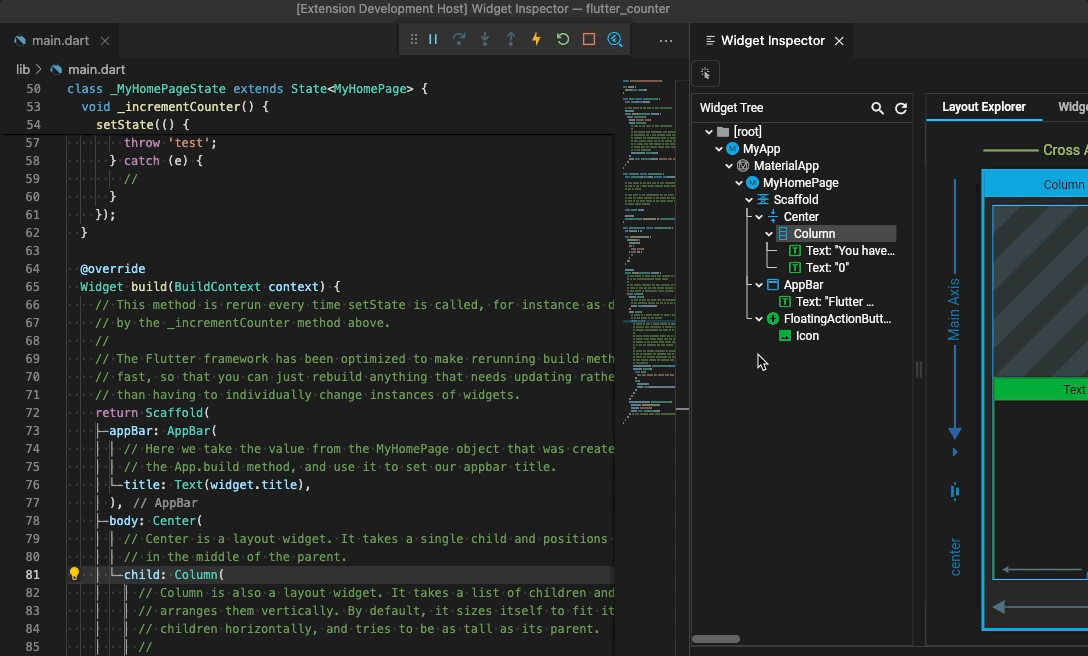
Task: Collapse the Column node
Action: tap(769, 234)
